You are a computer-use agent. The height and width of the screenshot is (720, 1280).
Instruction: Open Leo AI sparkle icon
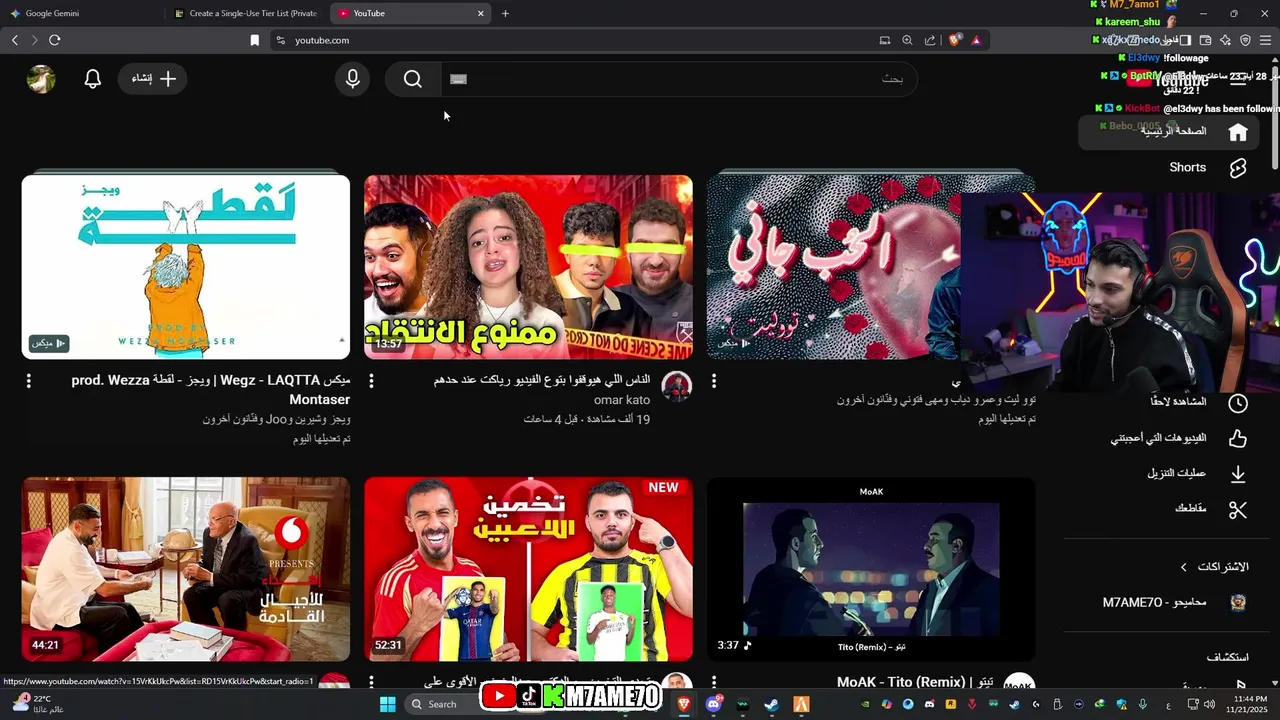pyautogui.click(x=1225, y=40)
